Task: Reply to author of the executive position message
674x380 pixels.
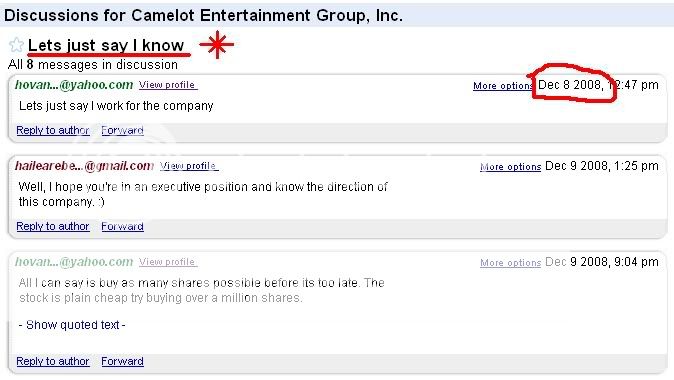Action: 53,226
